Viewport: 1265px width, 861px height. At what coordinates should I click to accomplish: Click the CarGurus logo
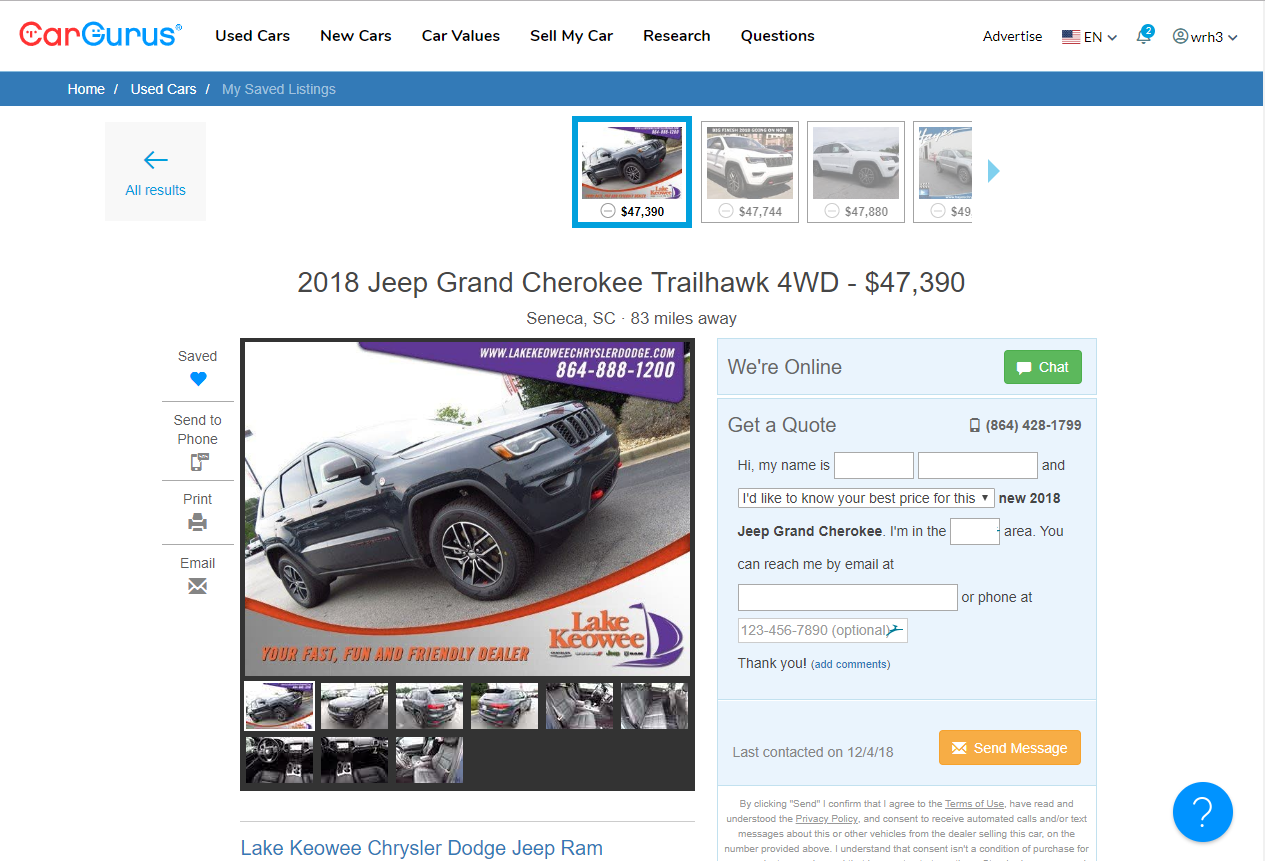click(100, 35)
